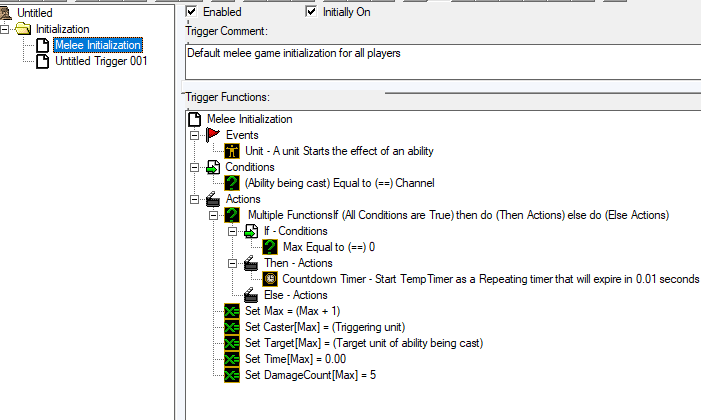Click the unit event icon for ability effect
Screen dimensions: 701x420
click(232, 151)
